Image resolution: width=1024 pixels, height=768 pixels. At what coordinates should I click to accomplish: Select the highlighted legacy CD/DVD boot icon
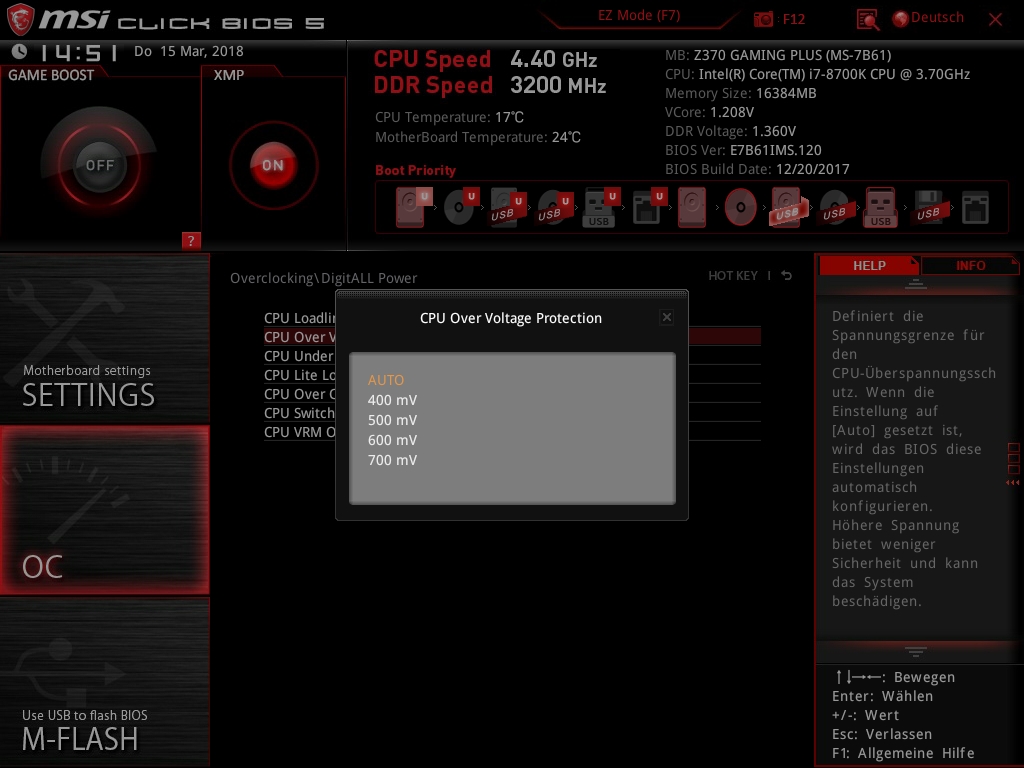[741, 207]
